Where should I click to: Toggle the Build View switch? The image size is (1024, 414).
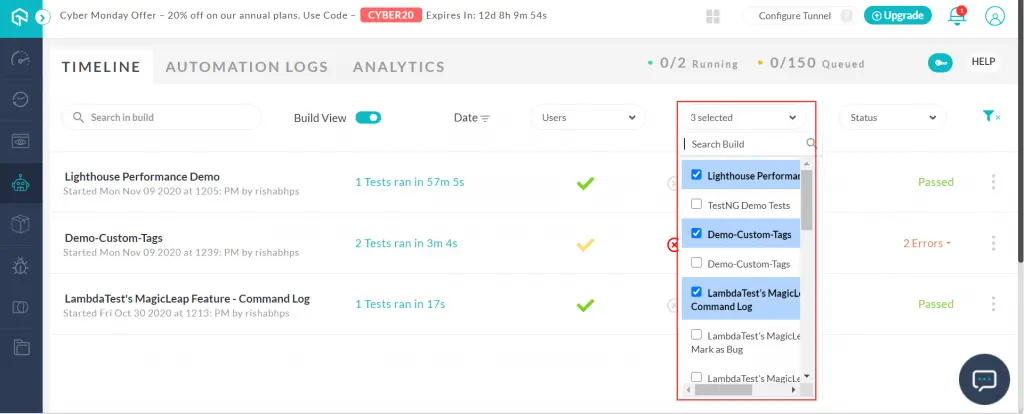[x=368, y=118]
